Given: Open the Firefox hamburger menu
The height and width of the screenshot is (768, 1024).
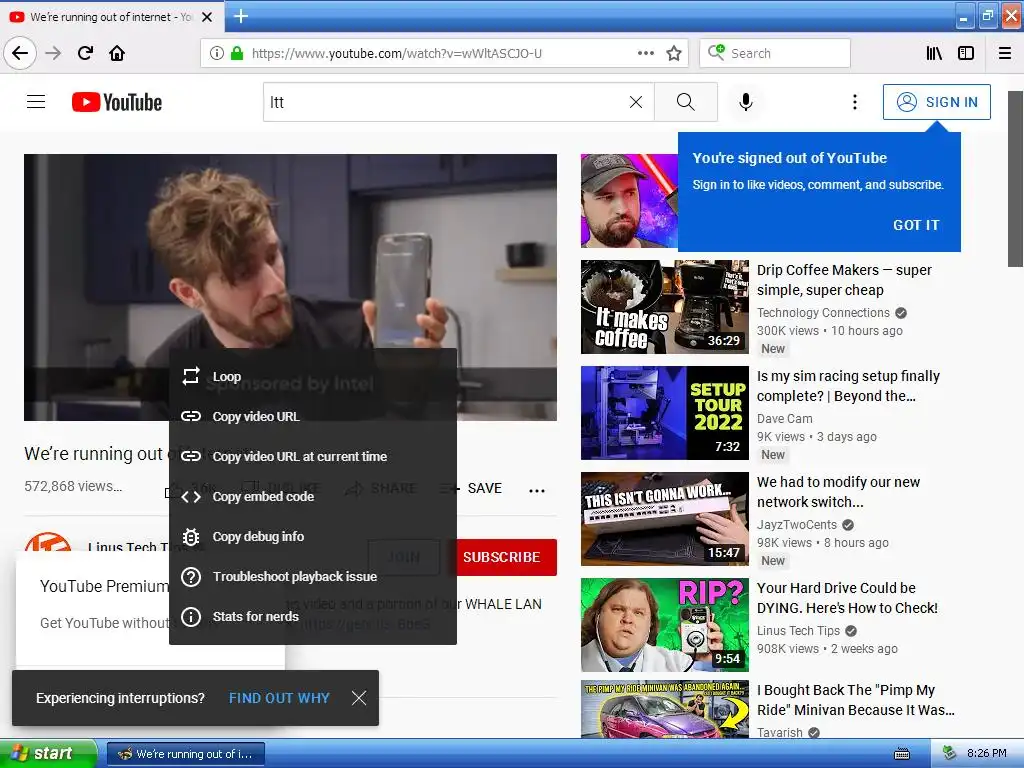Looking at the screenshot, I should [1005, 53].
